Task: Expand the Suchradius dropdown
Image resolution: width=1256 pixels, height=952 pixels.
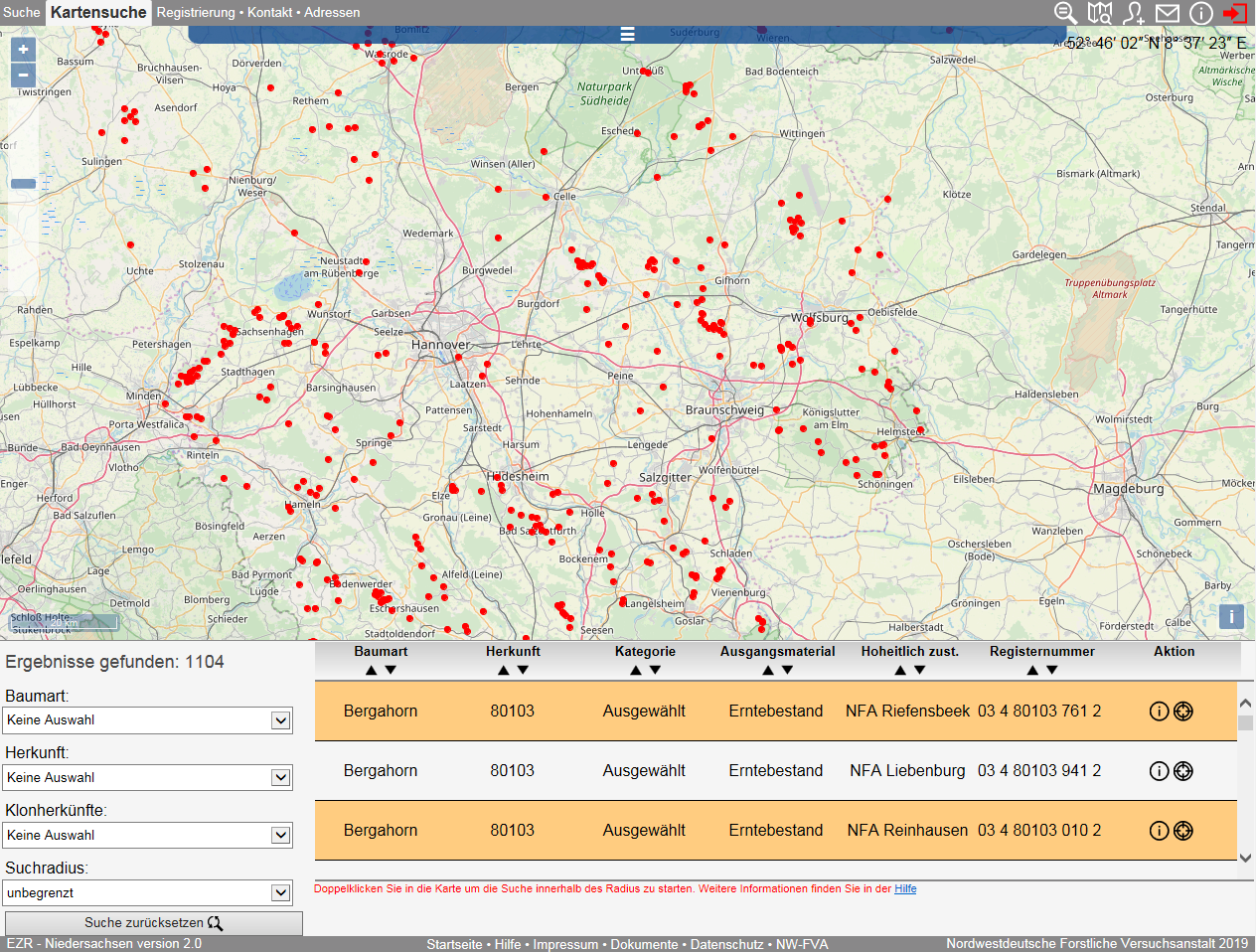Action: (x=148, y=893)
